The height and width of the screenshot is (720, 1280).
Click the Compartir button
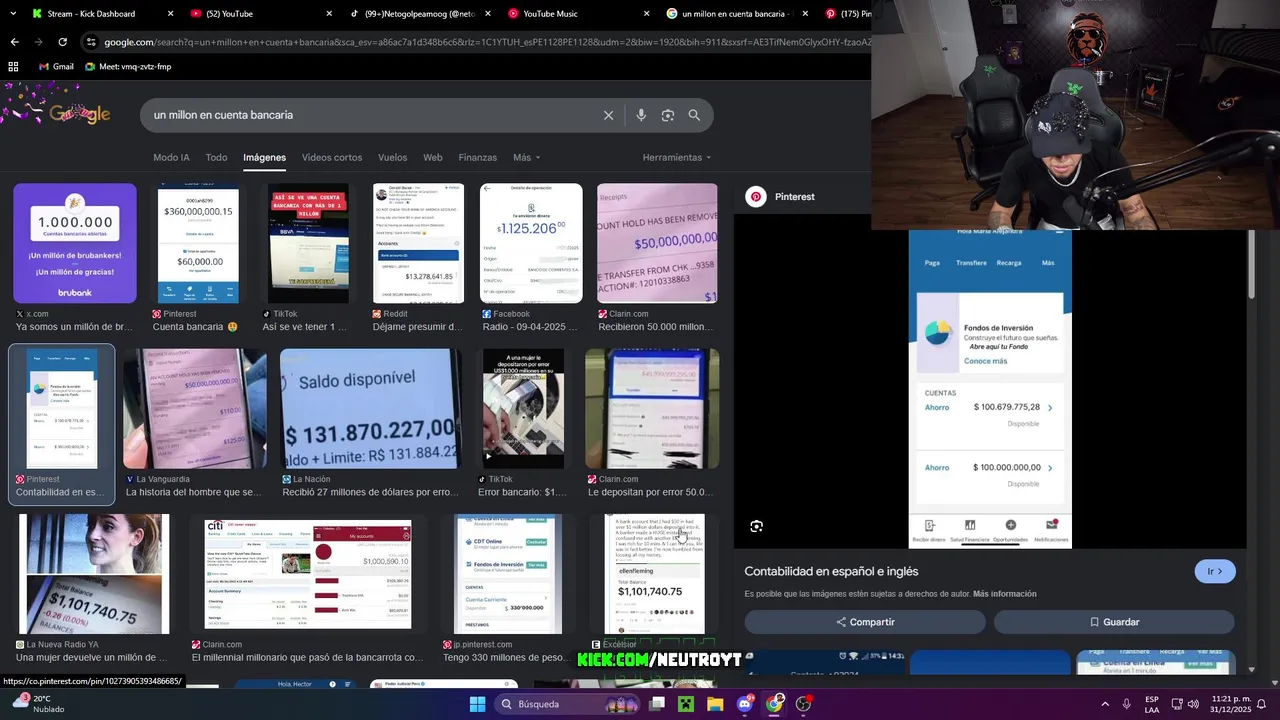pos(865,622)
